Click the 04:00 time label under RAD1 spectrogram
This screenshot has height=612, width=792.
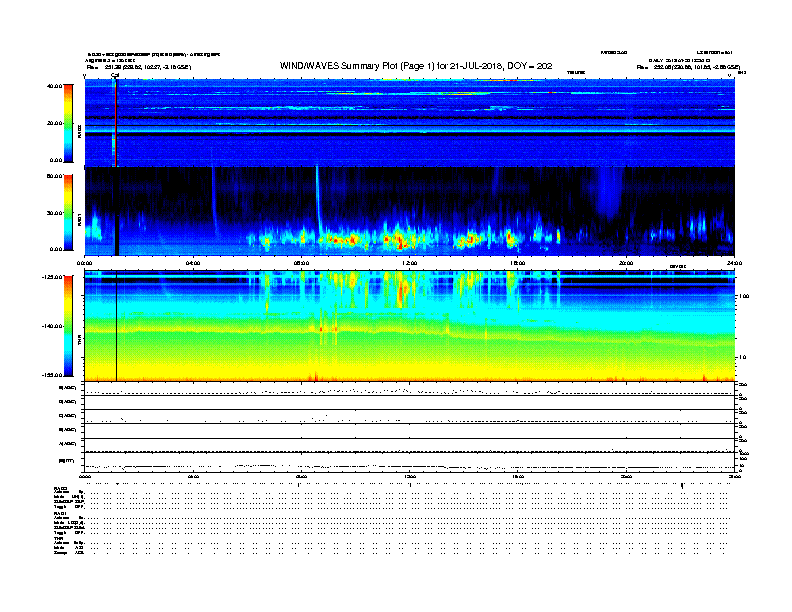(193, 263)
